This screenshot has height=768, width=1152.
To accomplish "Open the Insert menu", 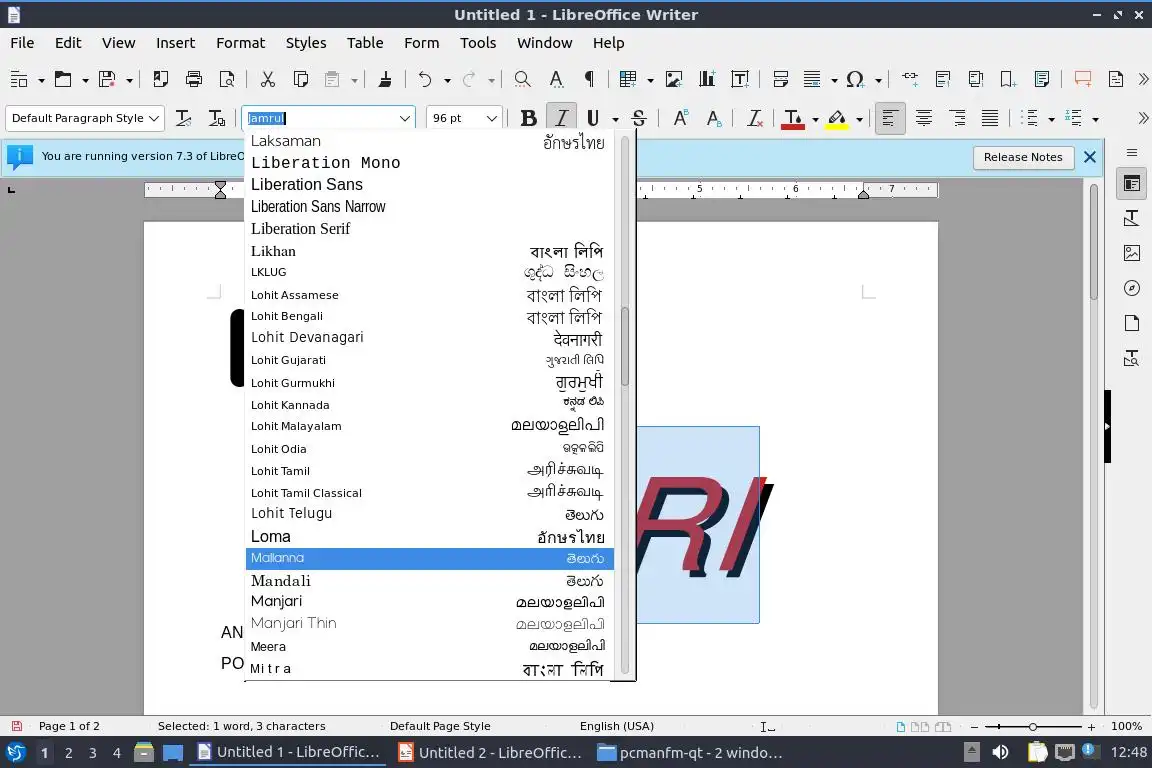I will tap(176, 43).
